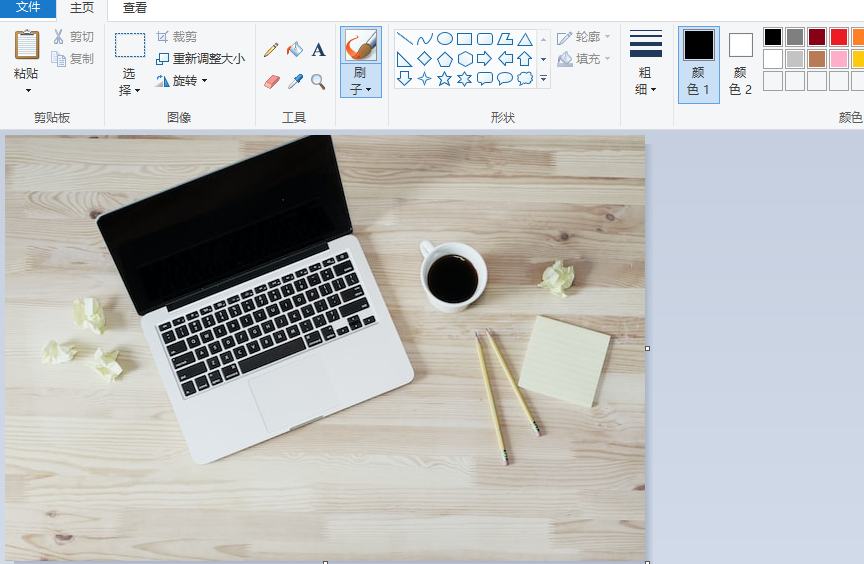Open the 文件 menu tab
864x564 pixels.
point(28,8)
